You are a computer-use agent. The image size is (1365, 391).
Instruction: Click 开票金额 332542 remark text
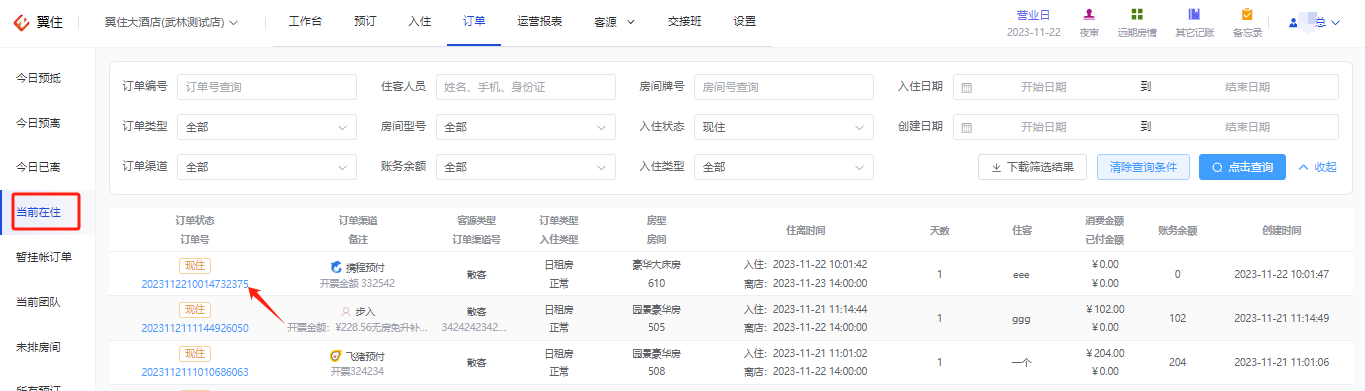click(x=357, y=283)
